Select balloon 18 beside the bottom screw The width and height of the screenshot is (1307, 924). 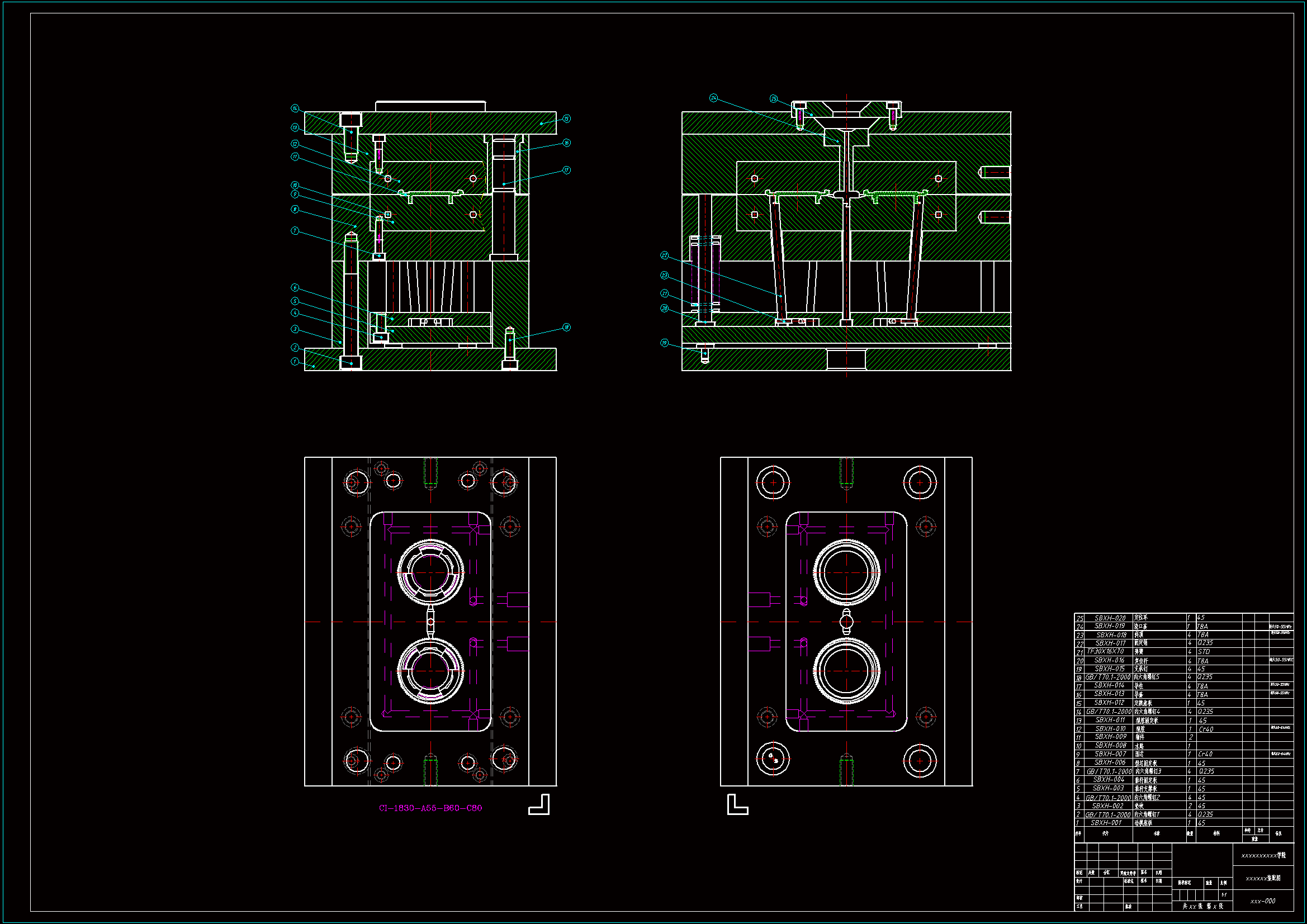(x=566, y=328)
